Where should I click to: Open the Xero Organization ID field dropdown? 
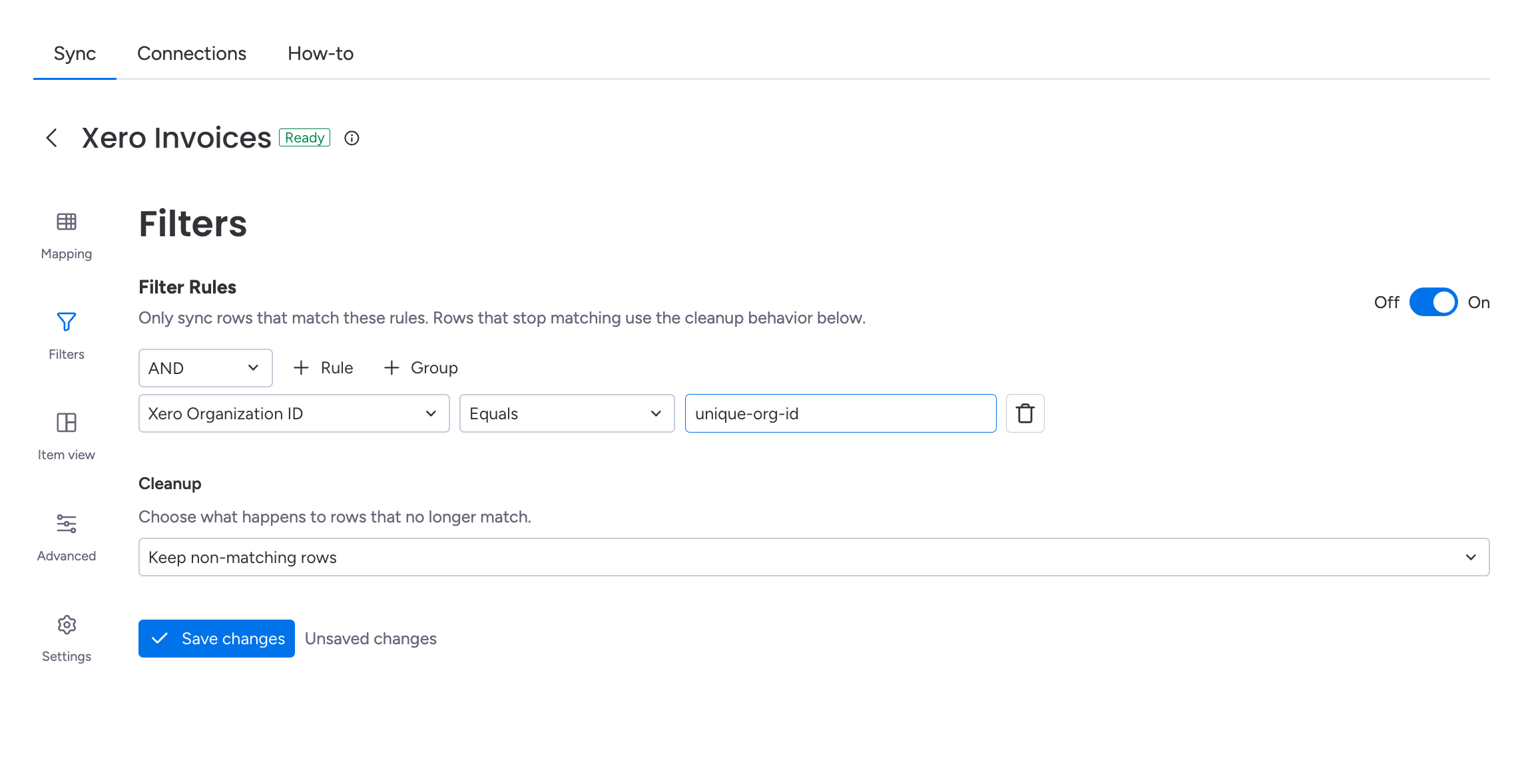pyautogui.click(x=294, y=413)
